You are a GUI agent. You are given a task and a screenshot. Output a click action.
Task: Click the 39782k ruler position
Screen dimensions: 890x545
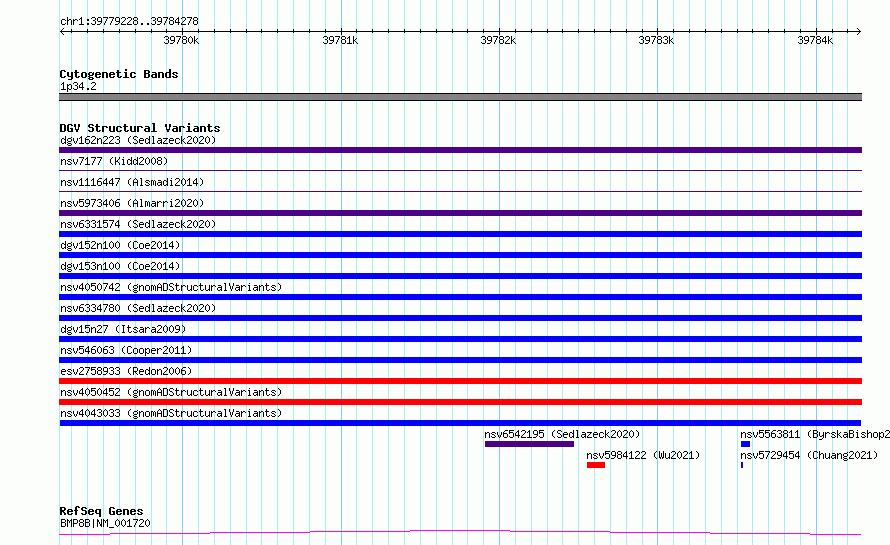(498, 40)
